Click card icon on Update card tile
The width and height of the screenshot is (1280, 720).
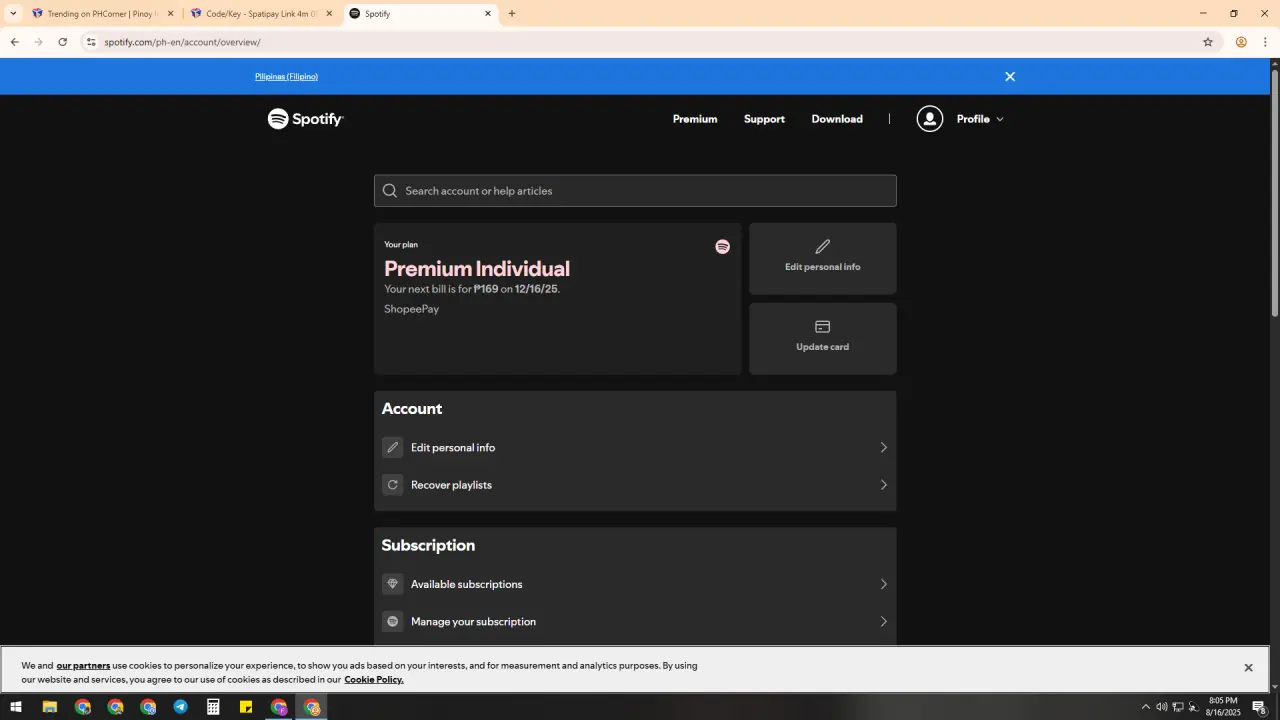tap(823, 327)
